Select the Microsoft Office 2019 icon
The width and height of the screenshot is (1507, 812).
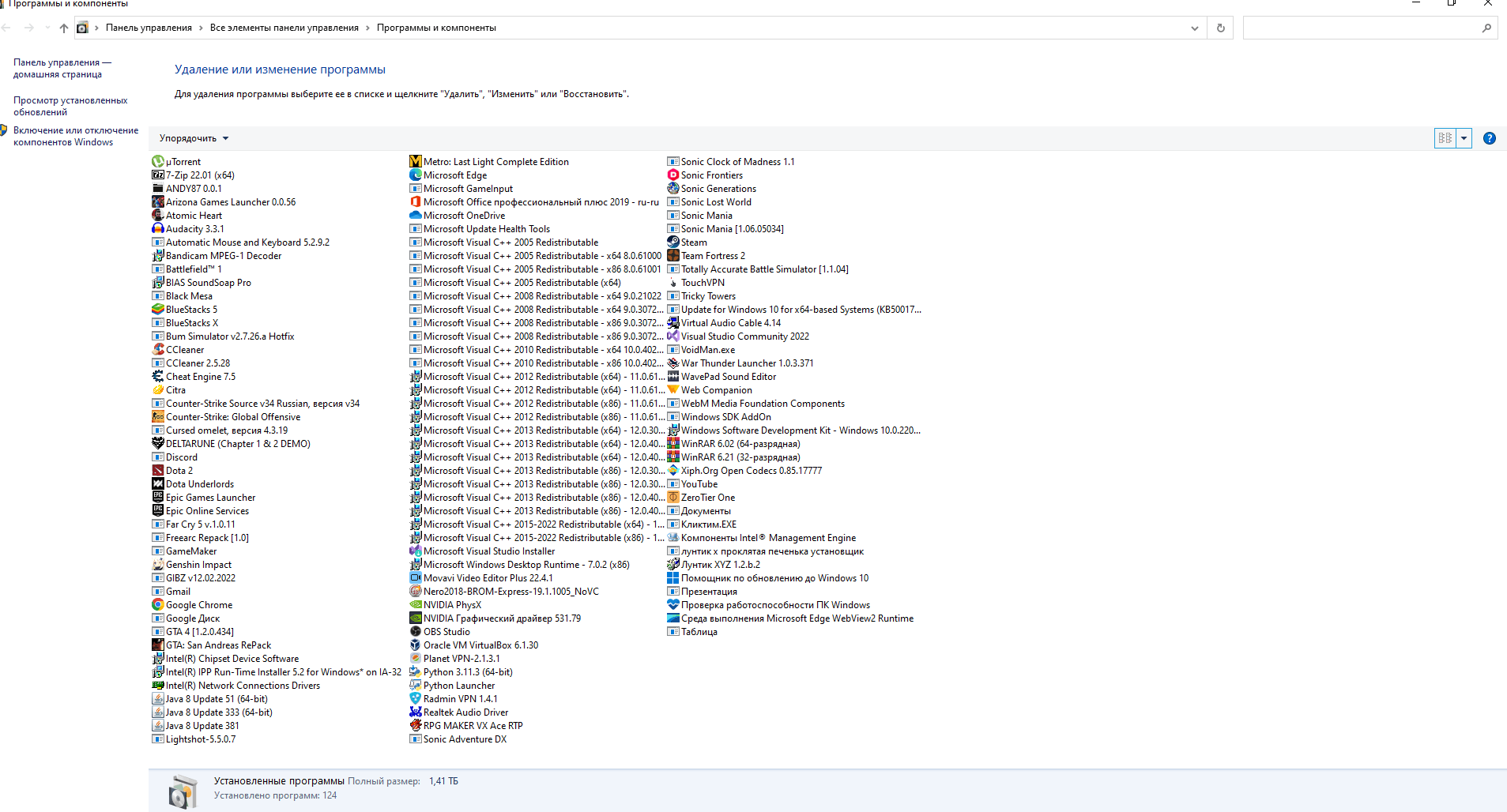tap(416, 201)
